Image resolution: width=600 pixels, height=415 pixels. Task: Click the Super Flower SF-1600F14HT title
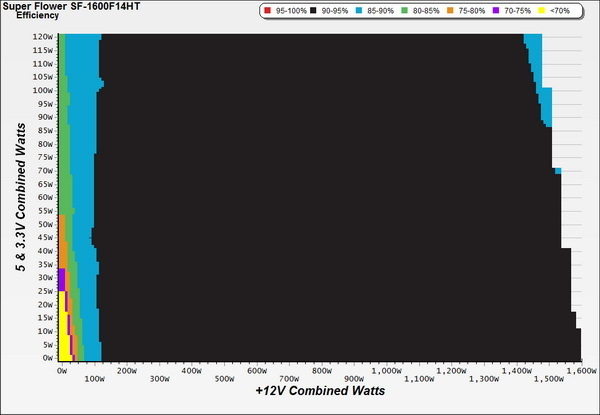point(72,6)
